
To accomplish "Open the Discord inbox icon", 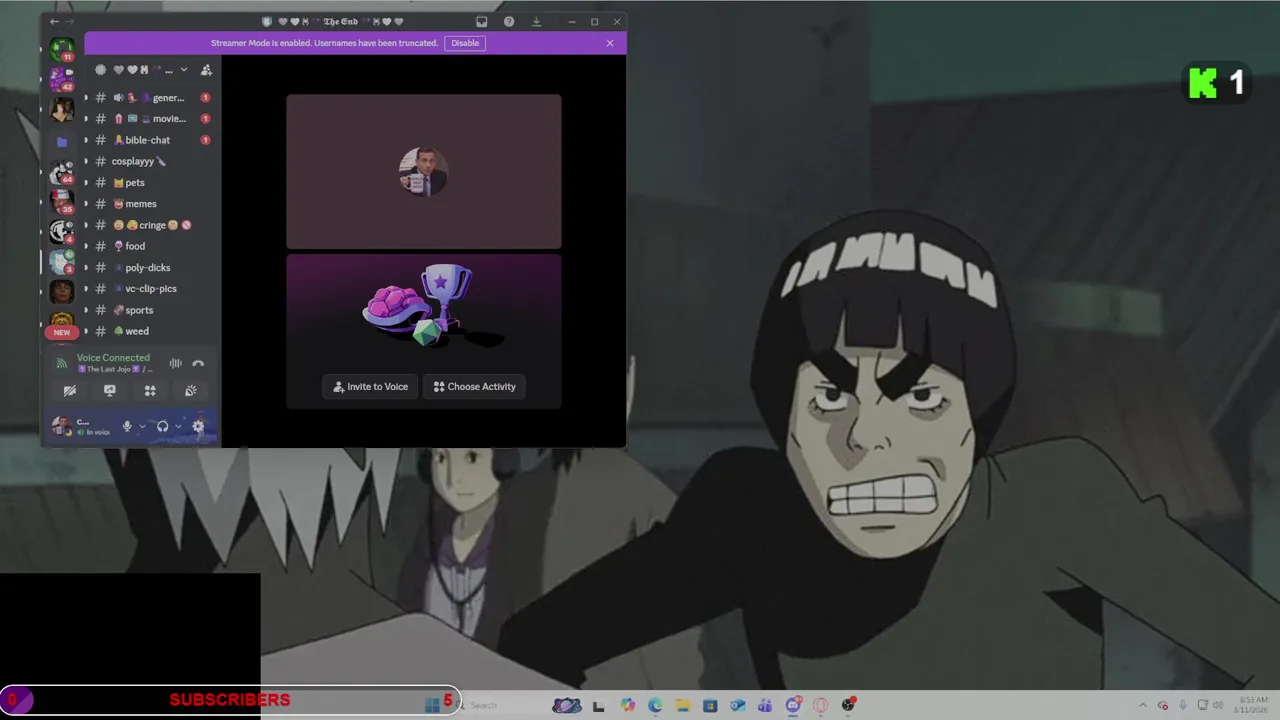I will click(481, 21).
